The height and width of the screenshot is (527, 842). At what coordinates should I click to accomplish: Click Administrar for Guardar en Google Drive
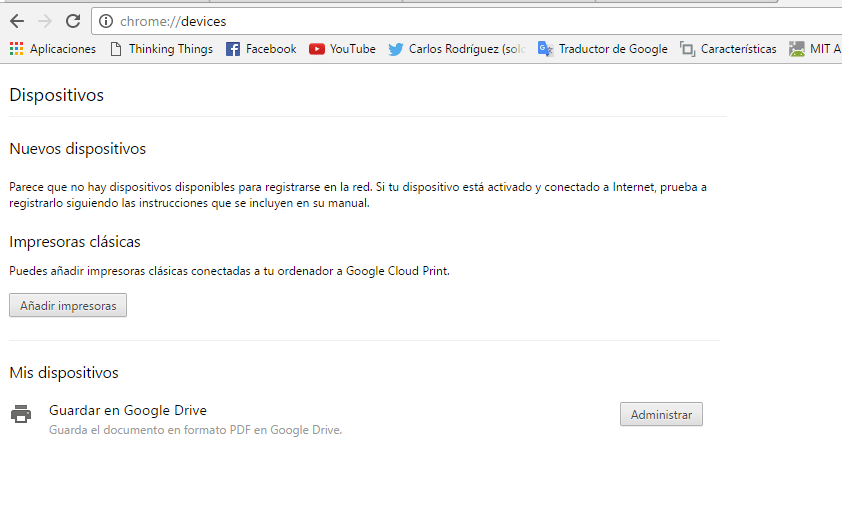tap(661, 414)
